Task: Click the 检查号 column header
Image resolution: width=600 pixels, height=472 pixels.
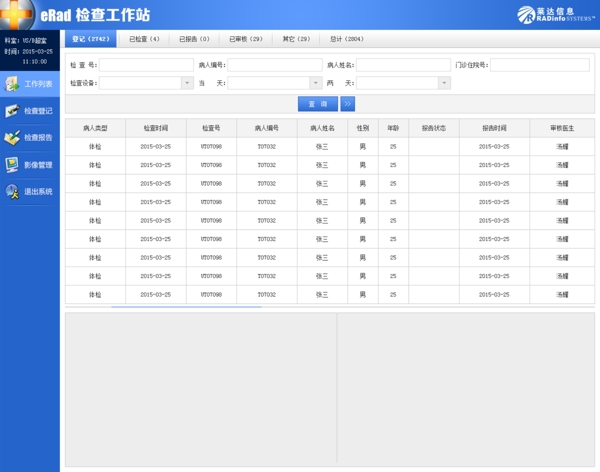Action: 211,128
